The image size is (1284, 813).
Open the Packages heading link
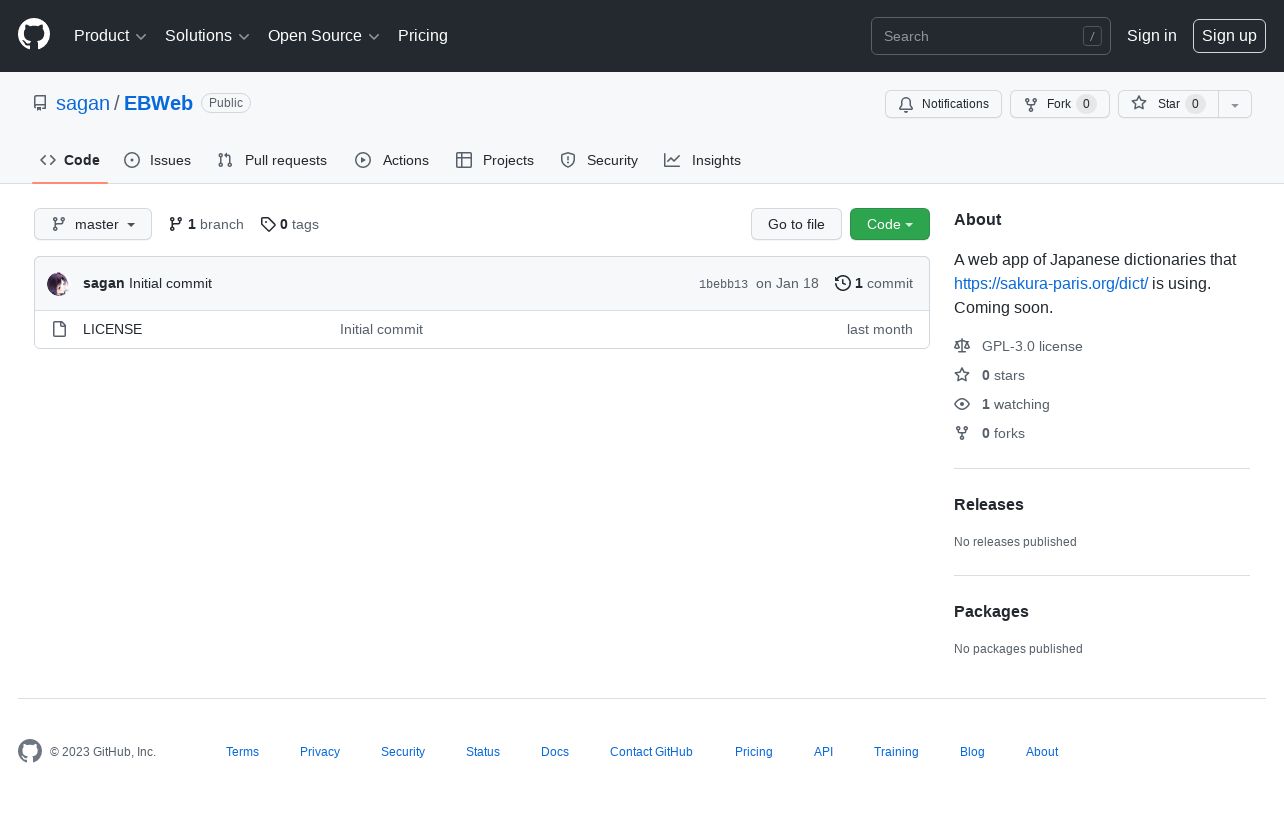[991, 611]
